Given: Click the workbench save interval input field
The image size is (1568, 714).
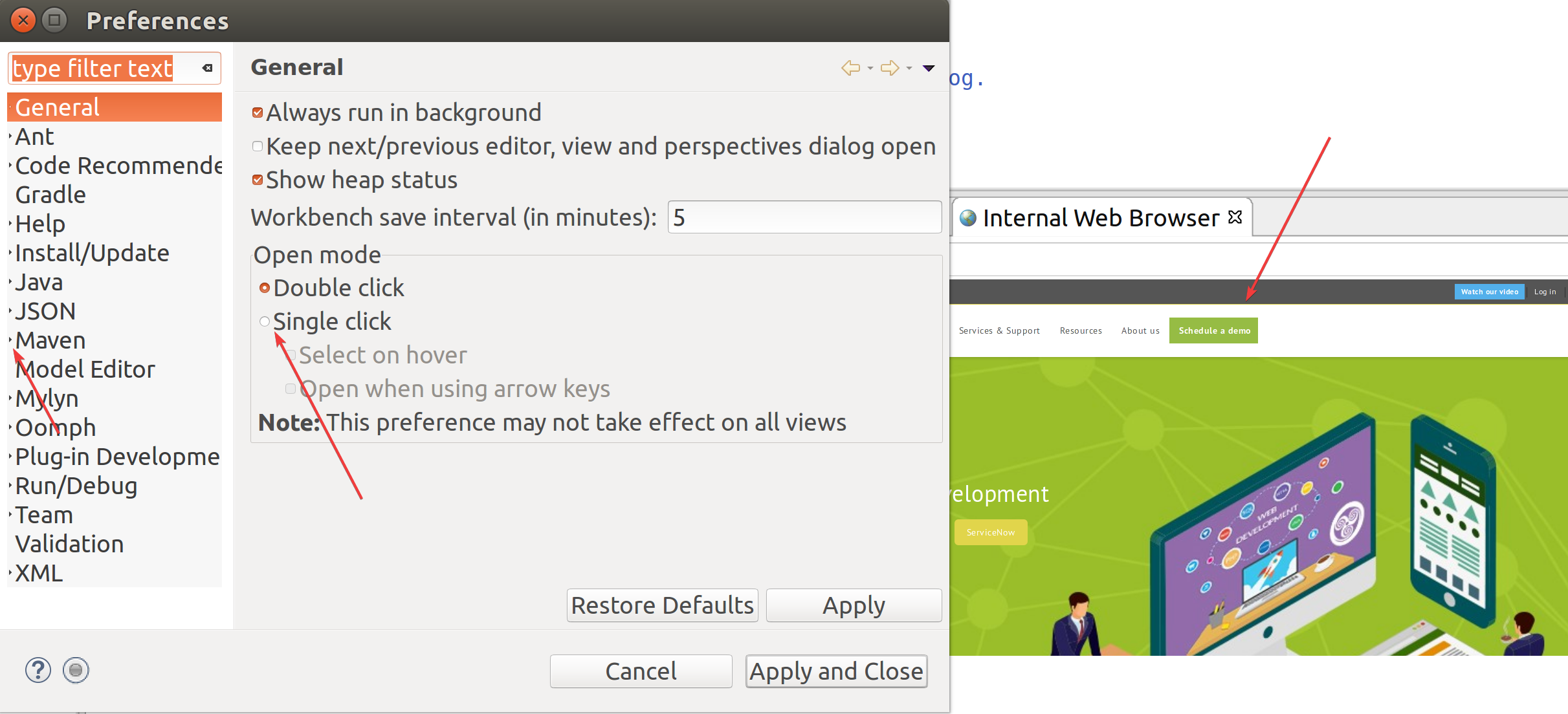Looking at the screenshot, I should 804,217.
